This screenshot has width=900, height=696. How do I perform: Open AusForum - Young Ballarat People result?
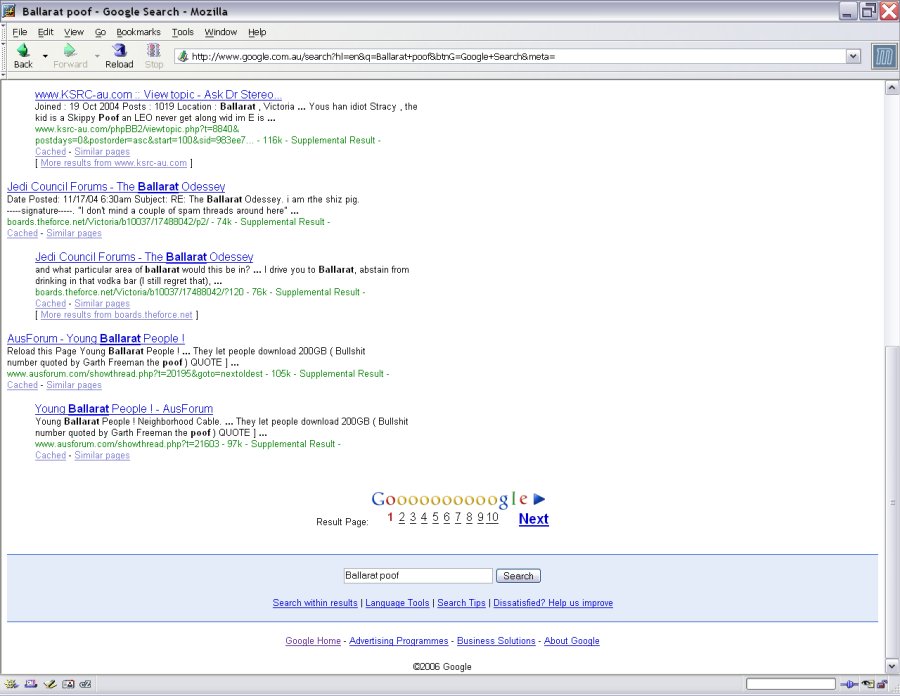point(96,339)
